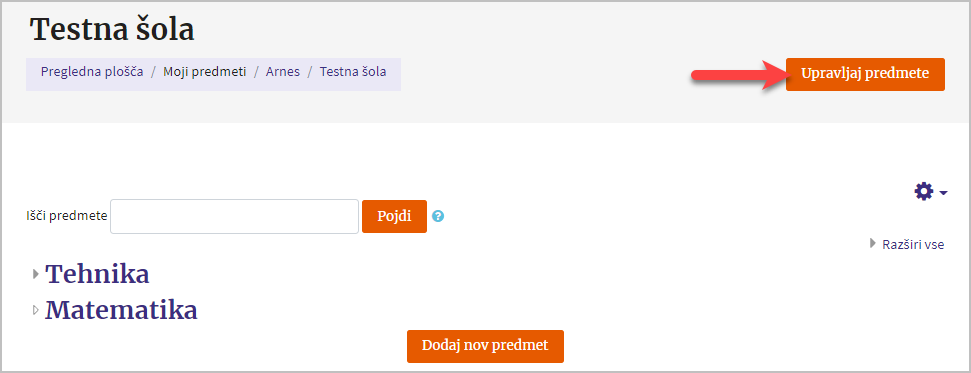Open the Tehnika category link
971x373 pixels.
97,274
